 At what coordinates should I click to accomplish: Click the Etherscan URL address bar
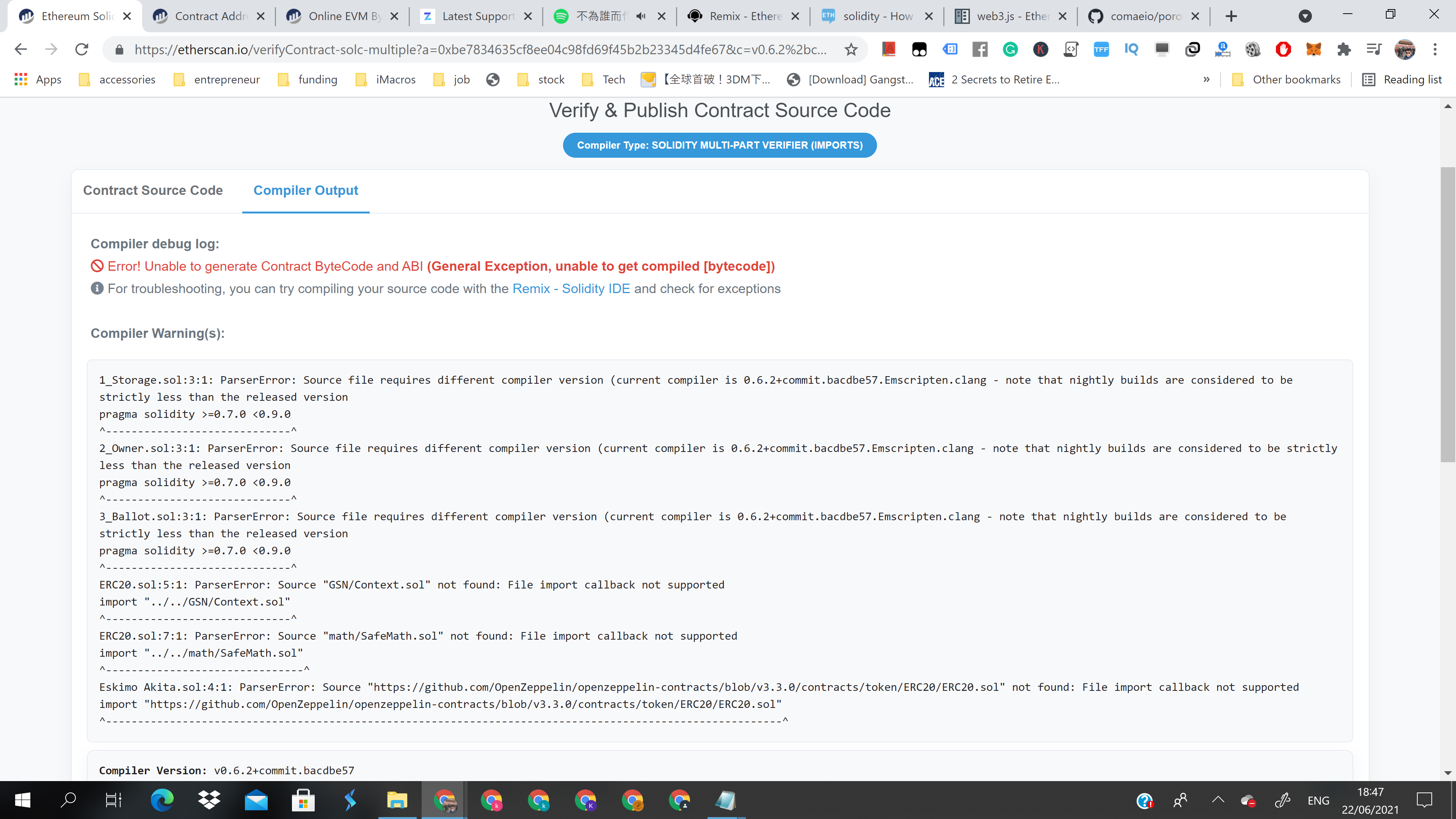(480, 49)
